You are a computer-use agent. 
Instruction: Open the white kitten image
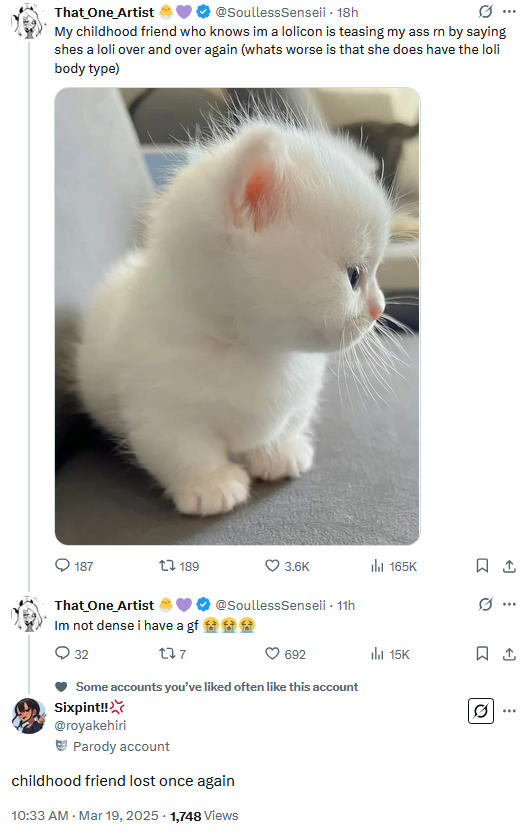[x=237, y=316]
